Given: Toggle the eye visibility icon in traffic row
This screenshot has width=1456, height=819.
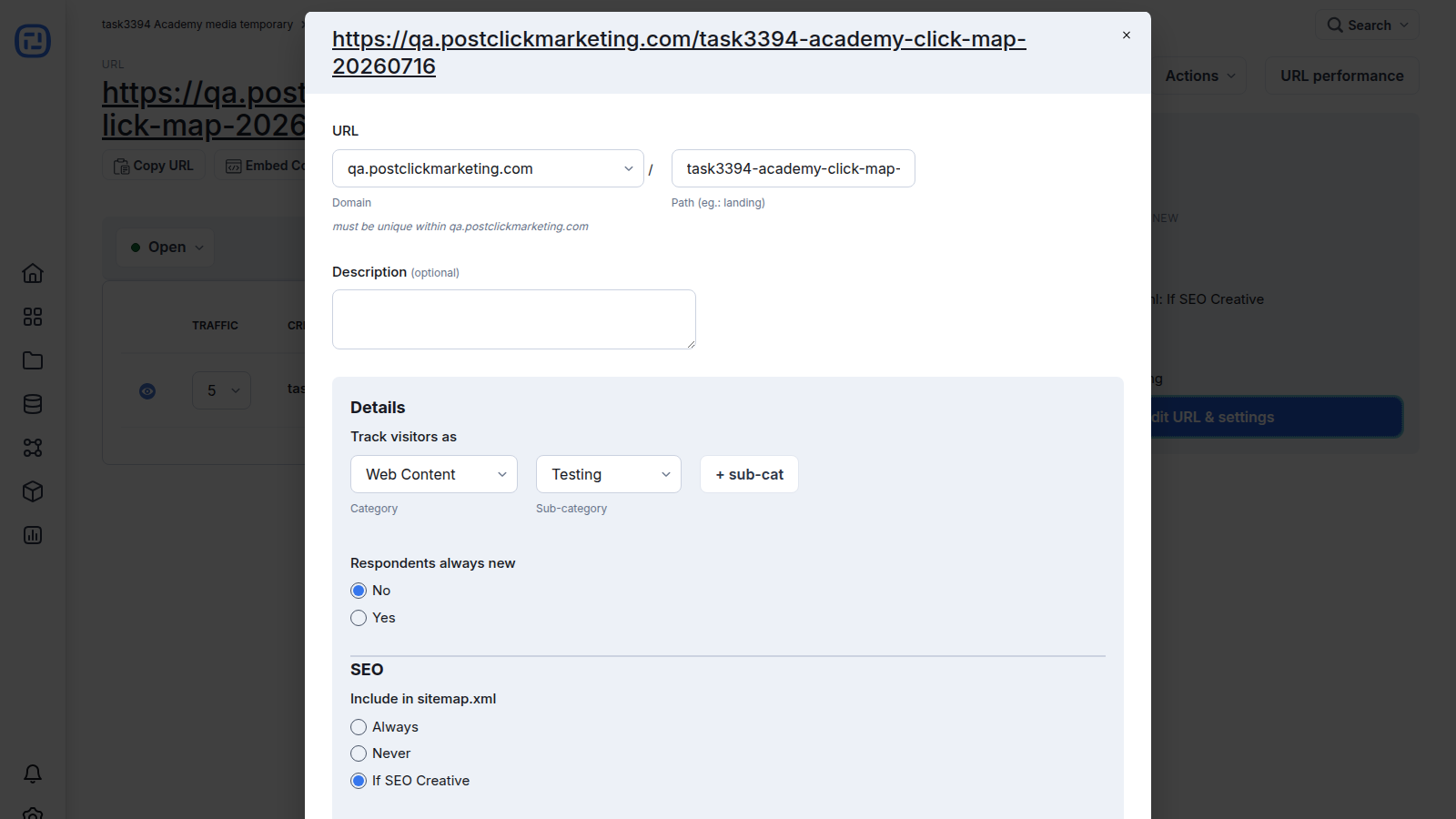Looking at the screenshot, I should [147, 391].
